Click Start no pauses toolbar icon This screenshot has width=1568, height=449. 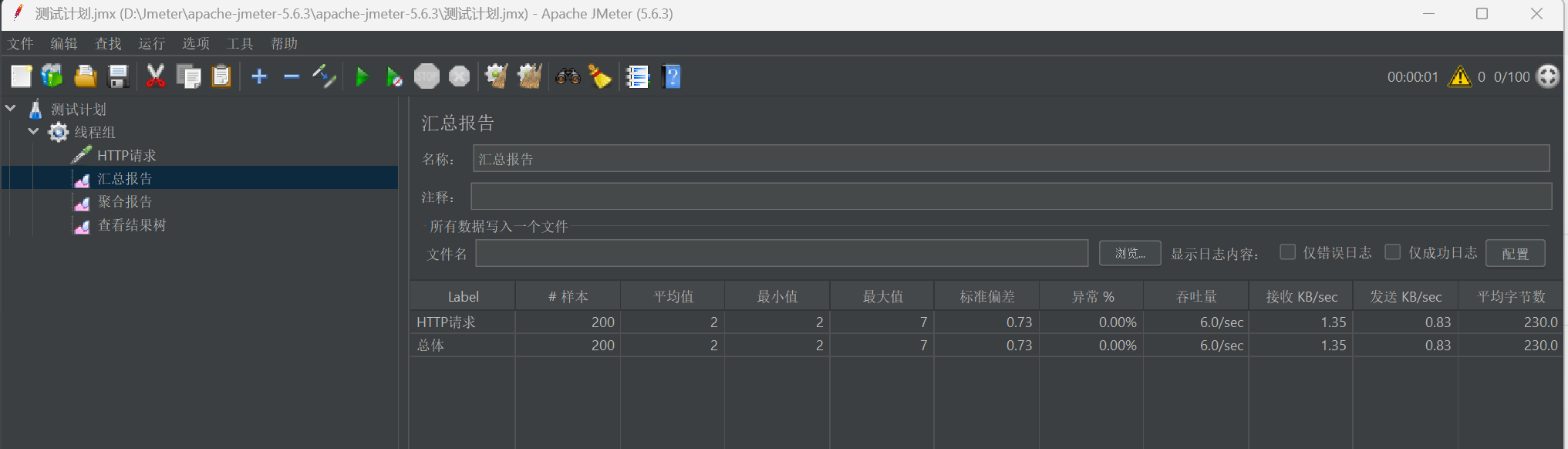pos(393,76)
